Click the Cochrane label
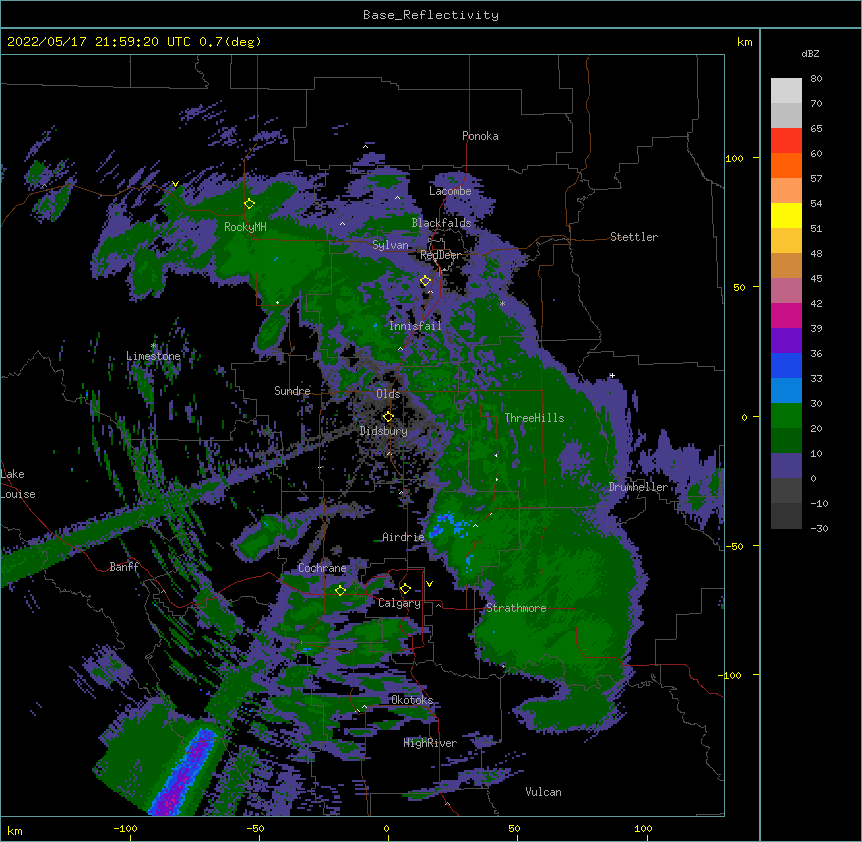The width and height of the screenshot is (862, 842). pos(322,568)
